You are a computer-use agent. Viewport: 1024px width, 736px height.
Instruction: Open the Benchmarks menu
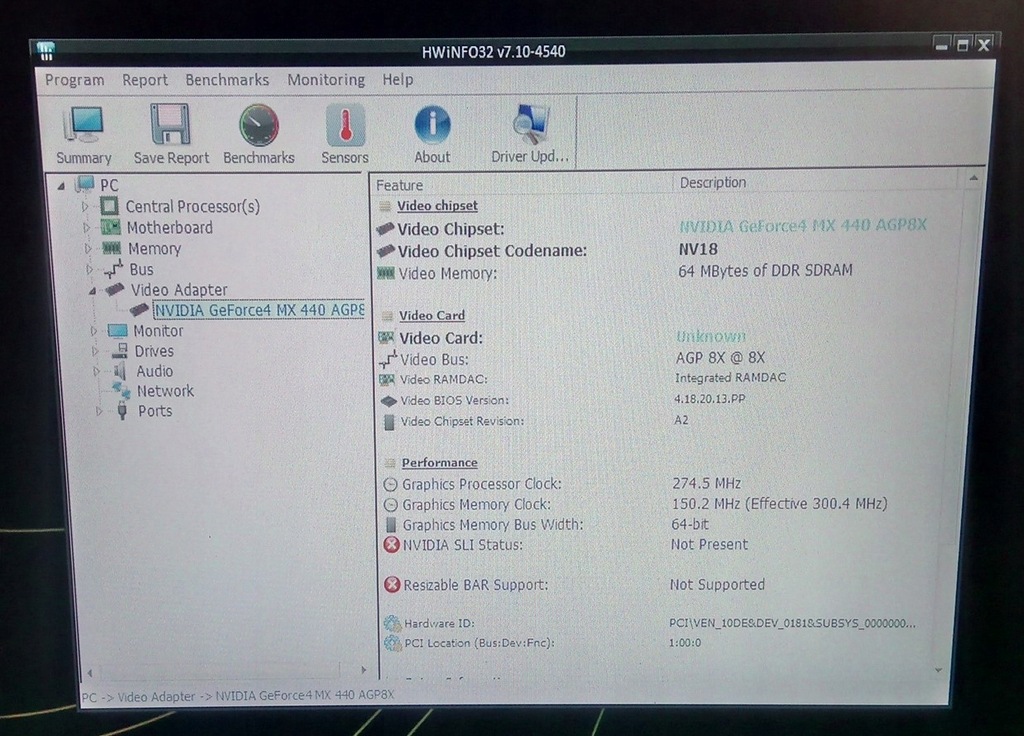(227, 80)
